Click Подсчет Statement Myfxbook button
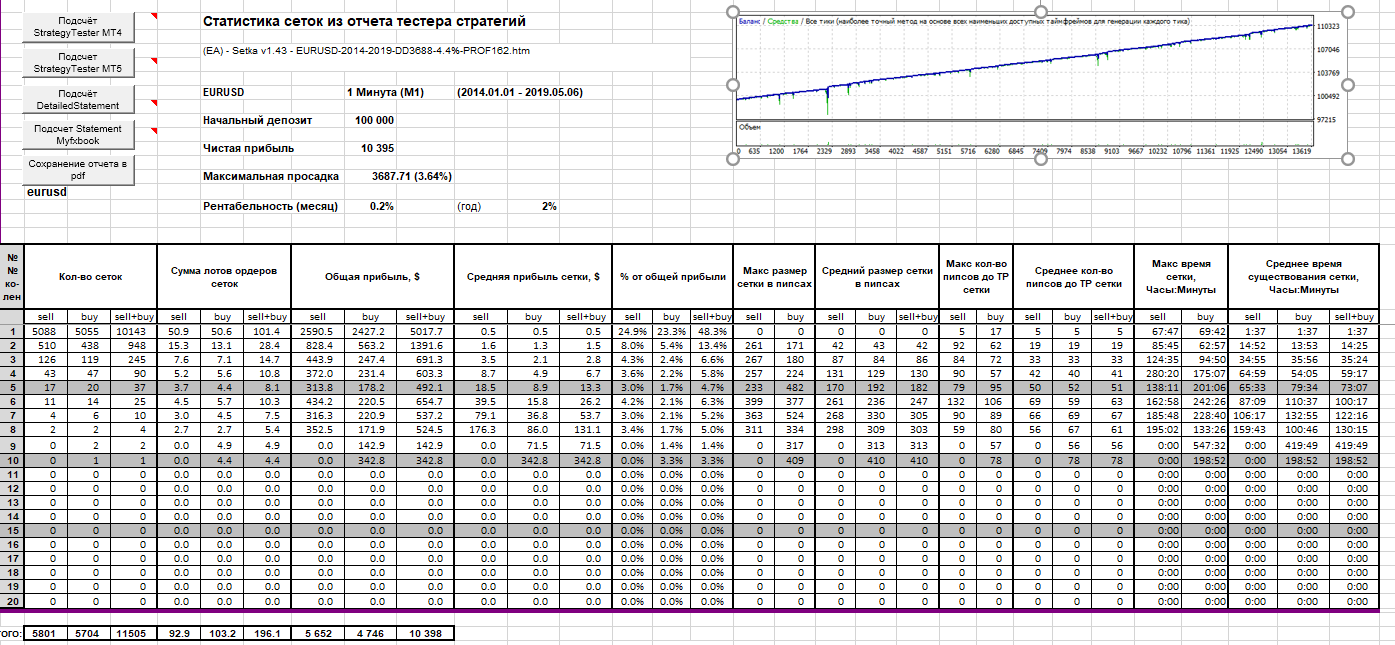Image resolution: width=1395 pixels, height=645 pixels. coord(78,135)
